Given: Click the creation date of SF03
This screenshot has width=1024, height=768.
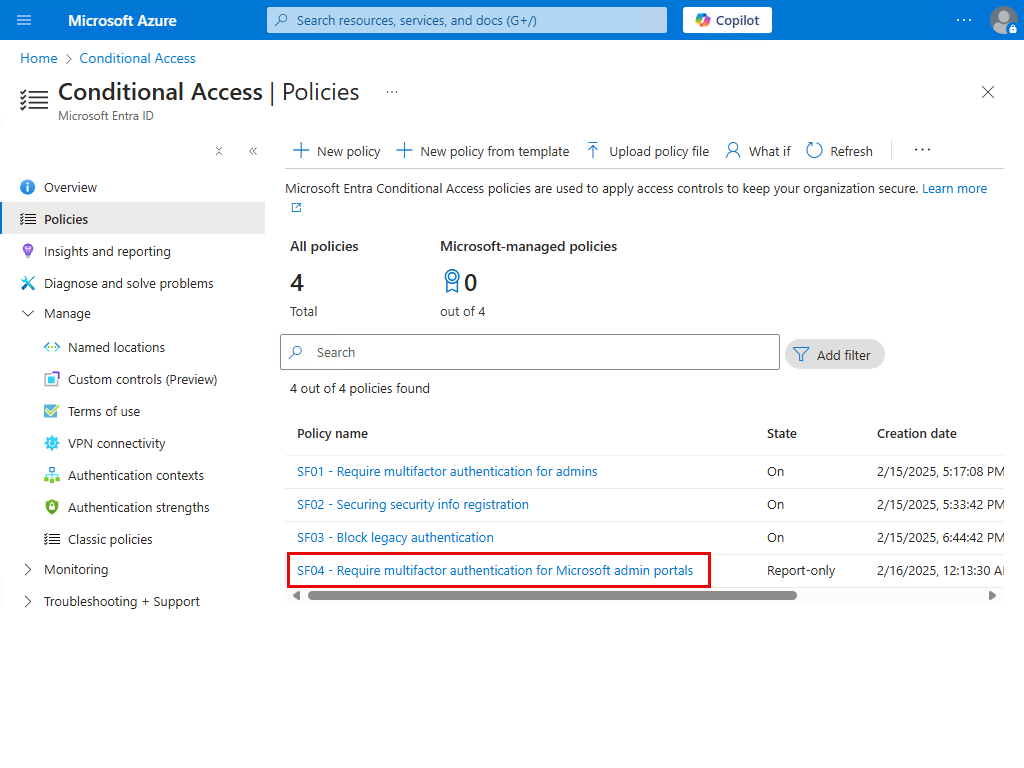Looking at the screenshot, I should click(x=940, y=537).
